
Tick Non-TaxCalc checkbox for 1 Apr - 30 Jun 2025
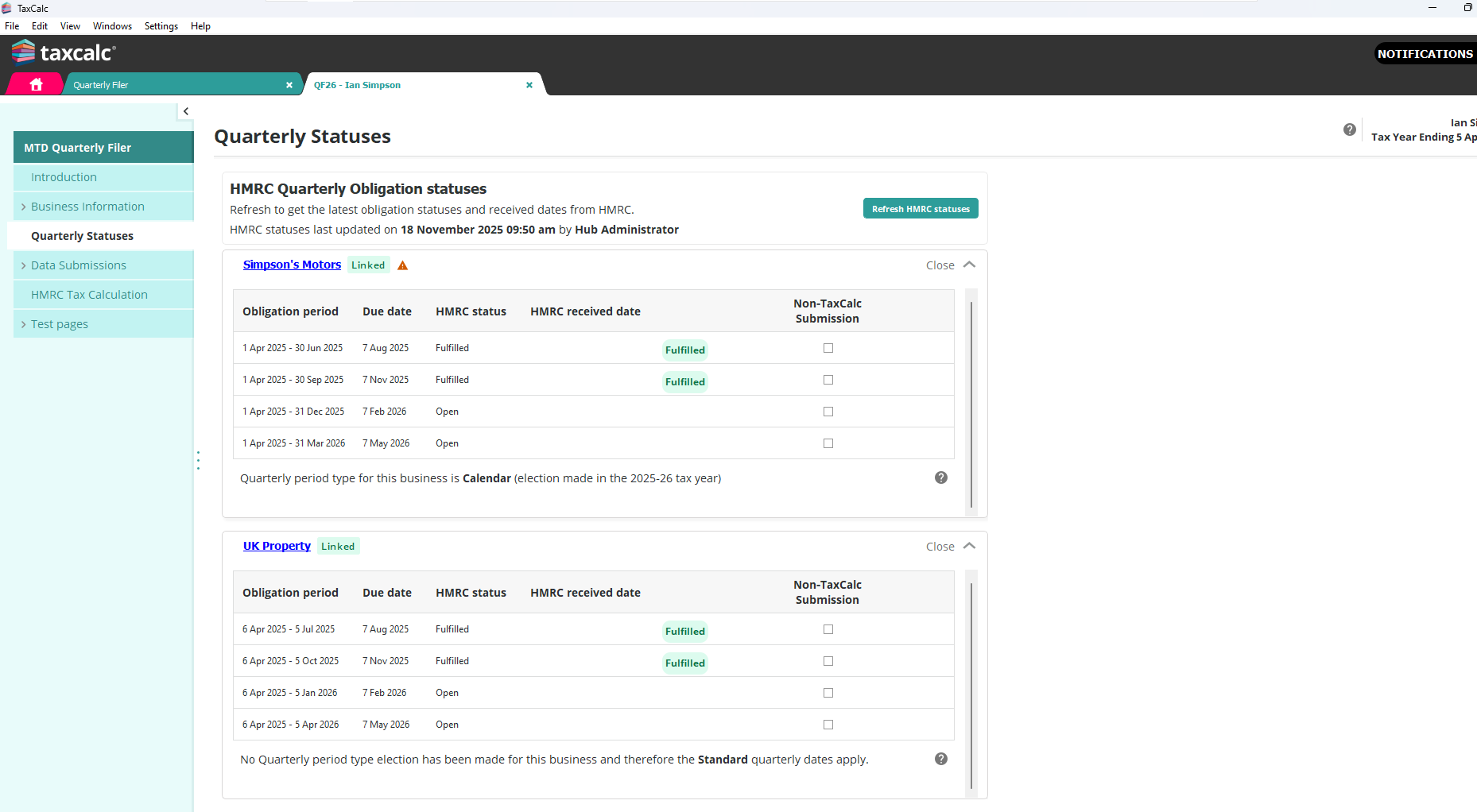click(828, 348)
